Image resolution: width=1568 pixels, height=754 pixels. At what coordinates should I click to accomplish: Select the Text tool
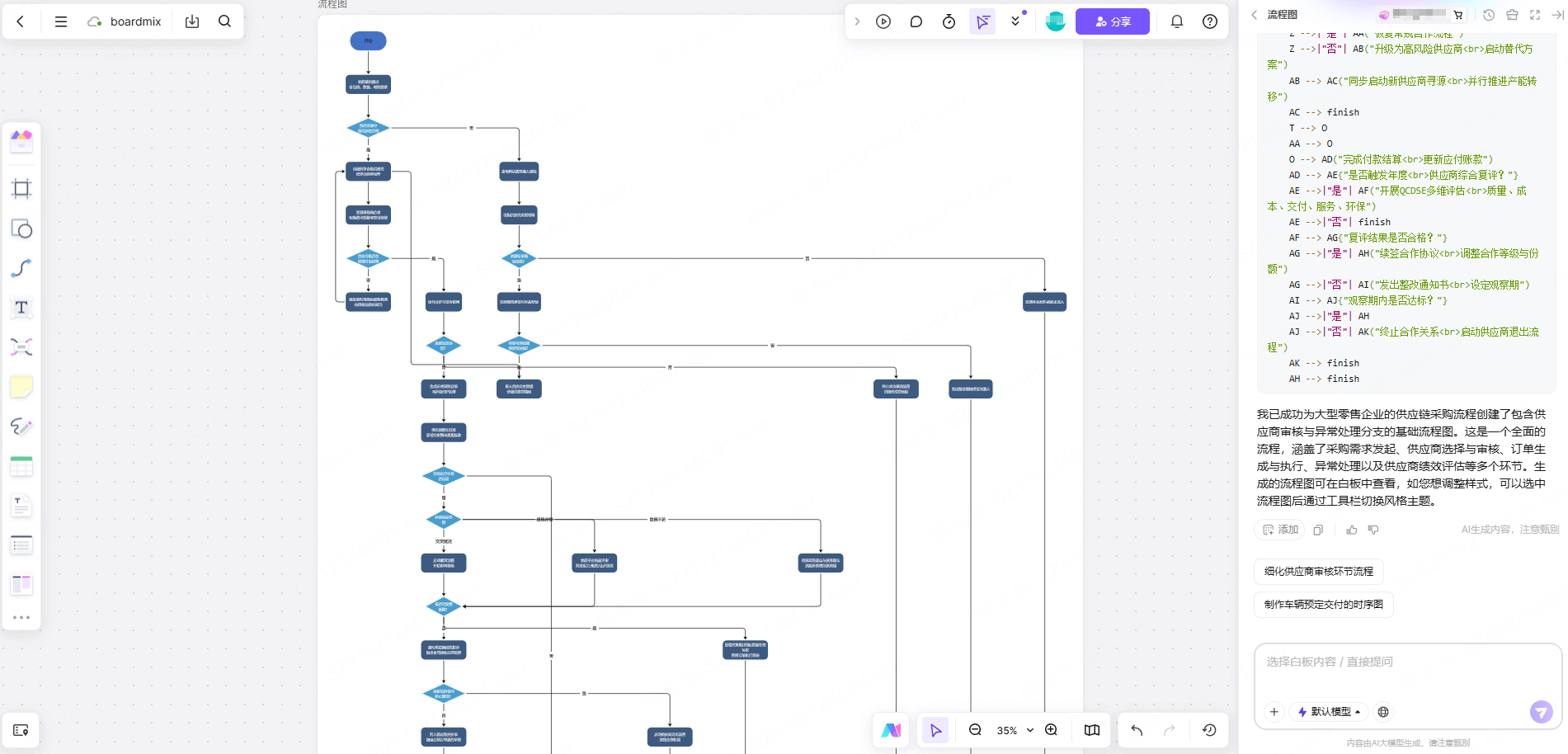tap(21, 308)
